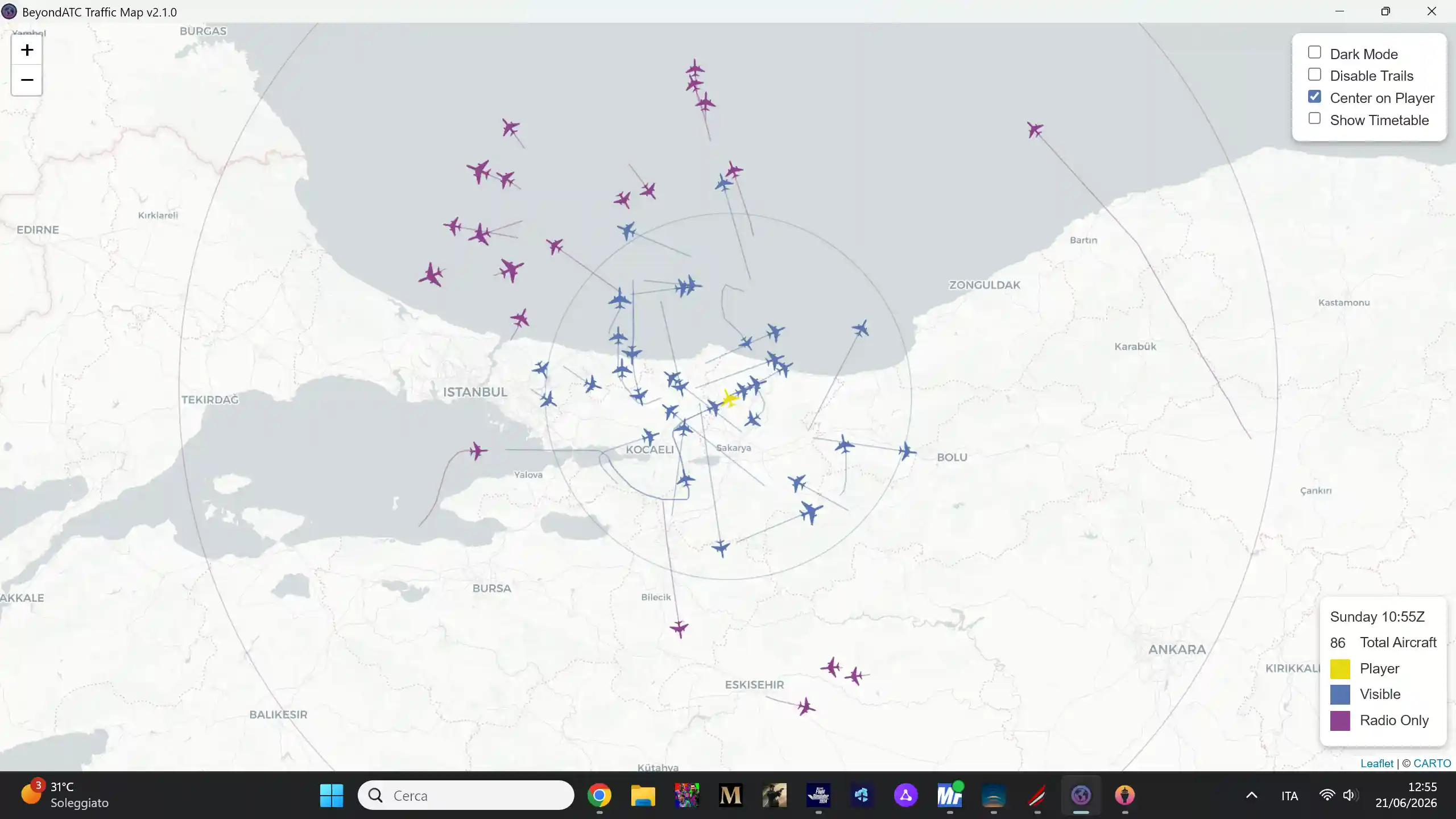The height and width of the screenshot is (819, 1456).
Task: Select the blue aircraft south of Zonguldak coast
Action: click(861, 328)
